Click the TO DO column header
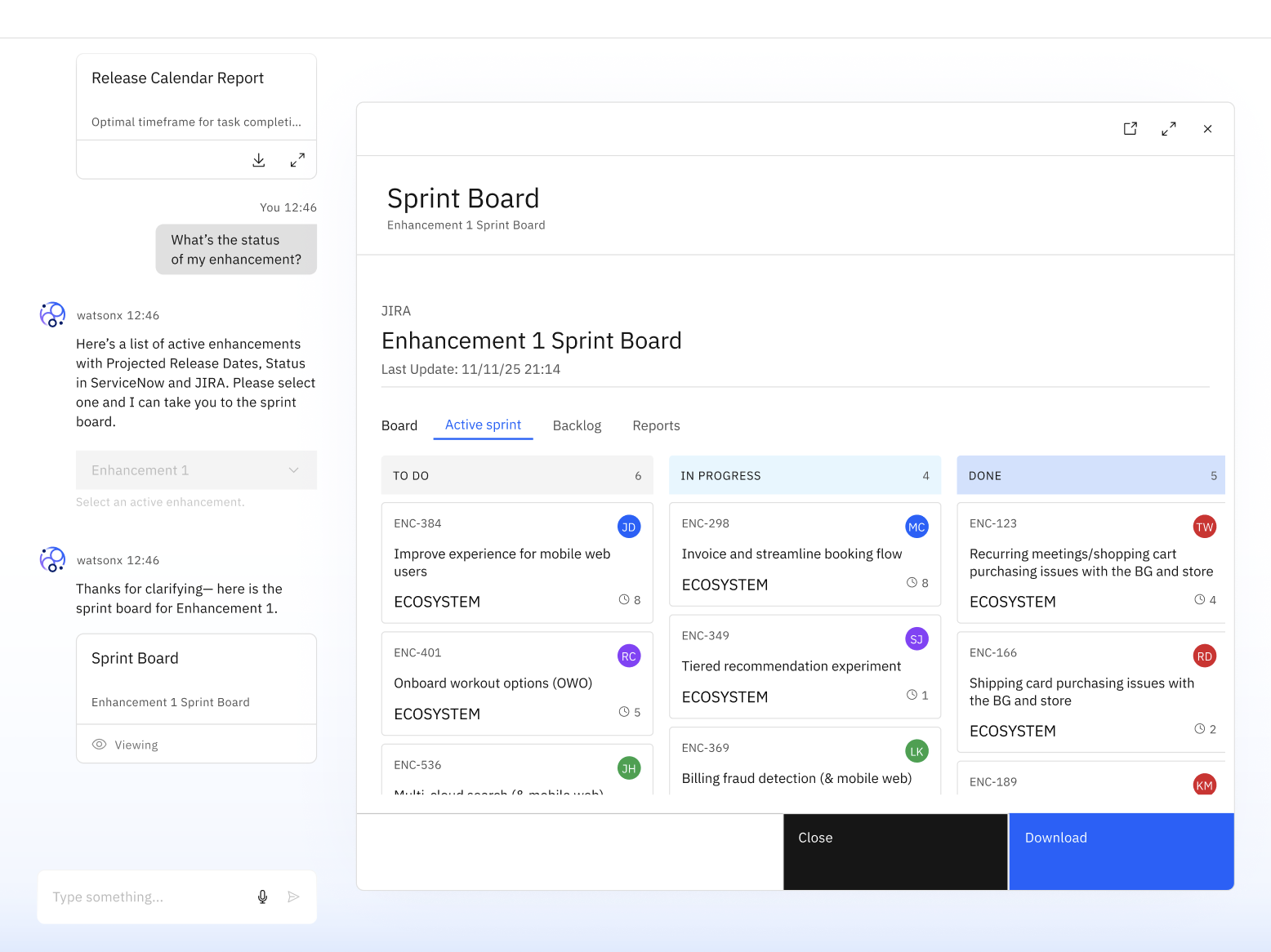 [x=517, y=475]
